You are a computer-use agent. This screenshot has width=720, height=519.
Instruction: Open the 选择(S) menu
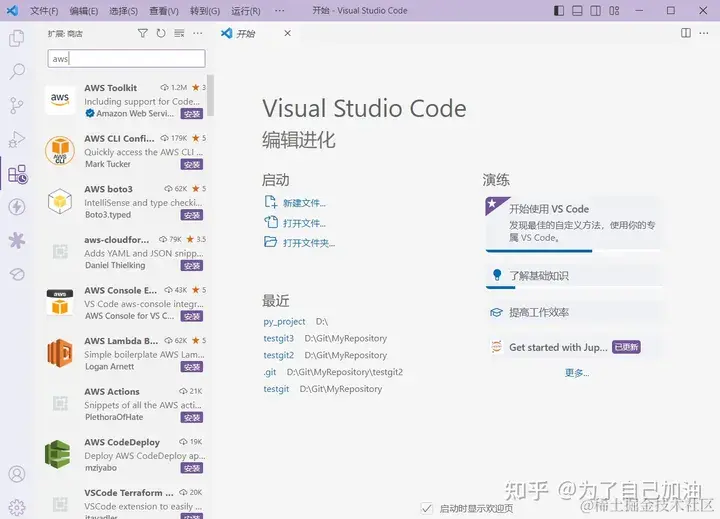point(124,11)
